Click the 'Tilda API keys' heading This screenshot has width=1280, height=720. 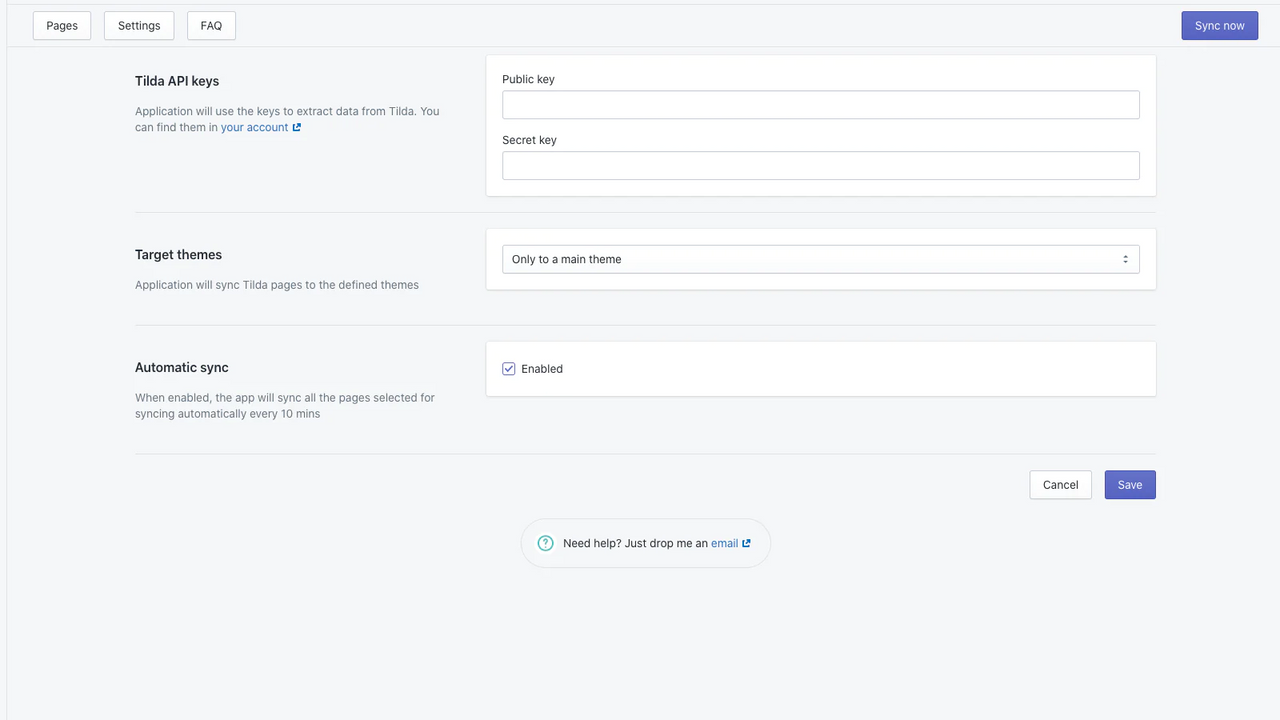177,81
